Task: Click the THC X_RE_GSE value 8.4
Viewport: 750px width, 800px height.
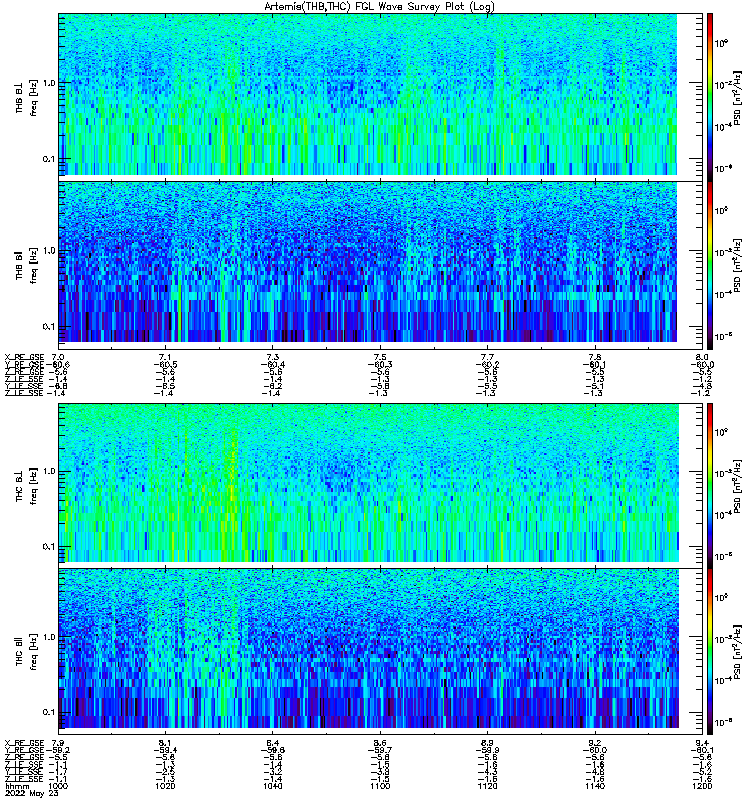Action: 272,743
